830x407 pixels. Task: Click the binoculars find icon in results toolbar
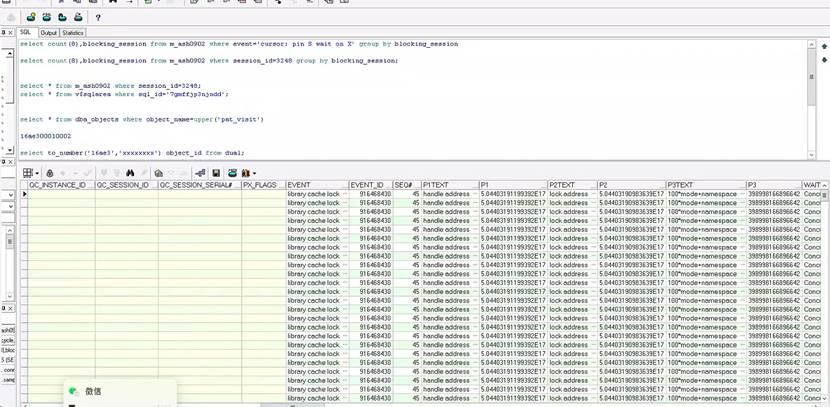point(130,173)
